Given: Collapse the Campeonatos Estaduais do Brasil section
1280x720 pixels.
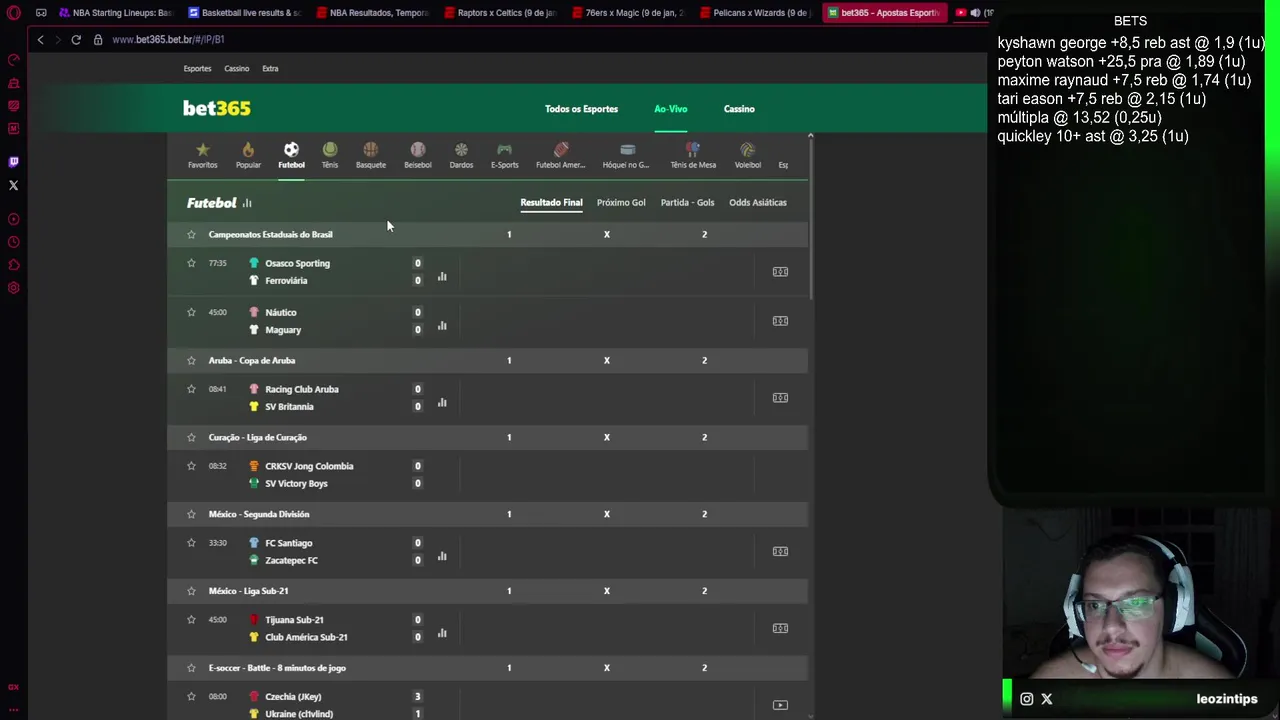Looking at the screenshot, I should [x=270, y=234].
